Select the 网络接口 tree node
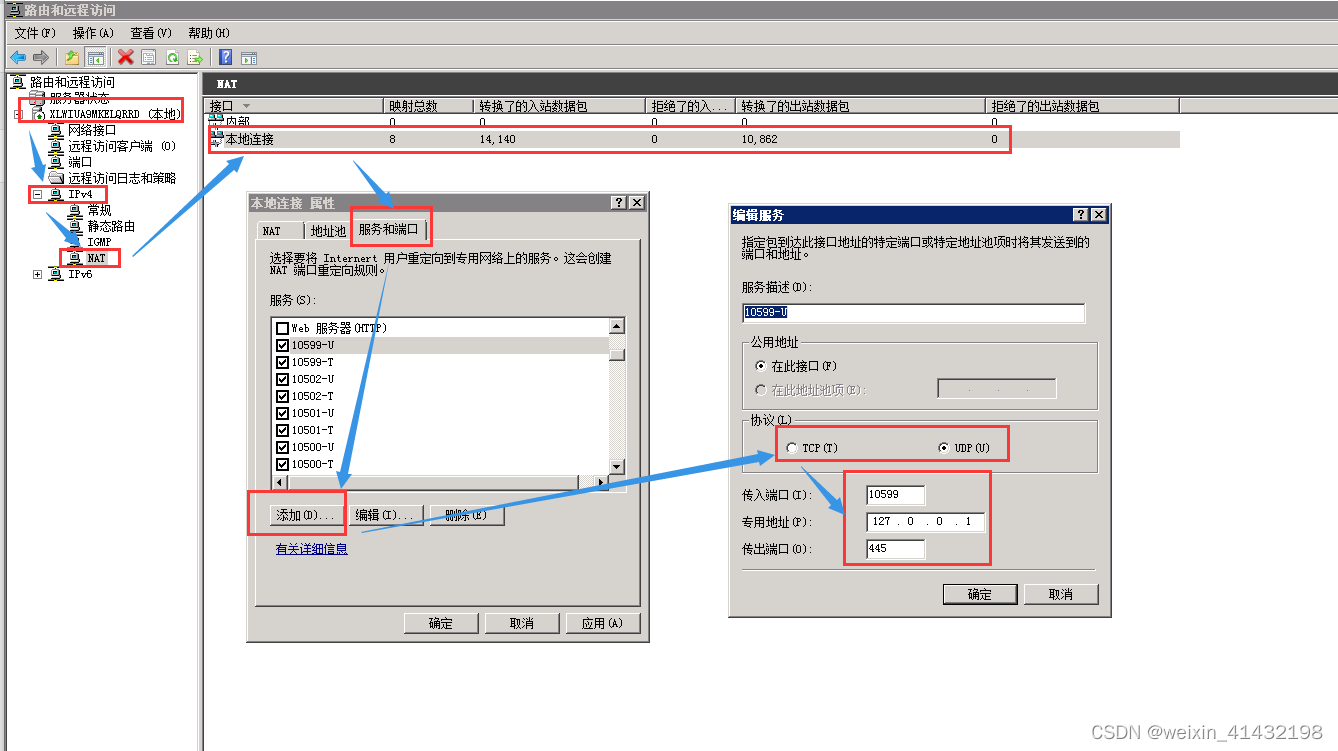The image size is (1338, 751). point(92,130)
